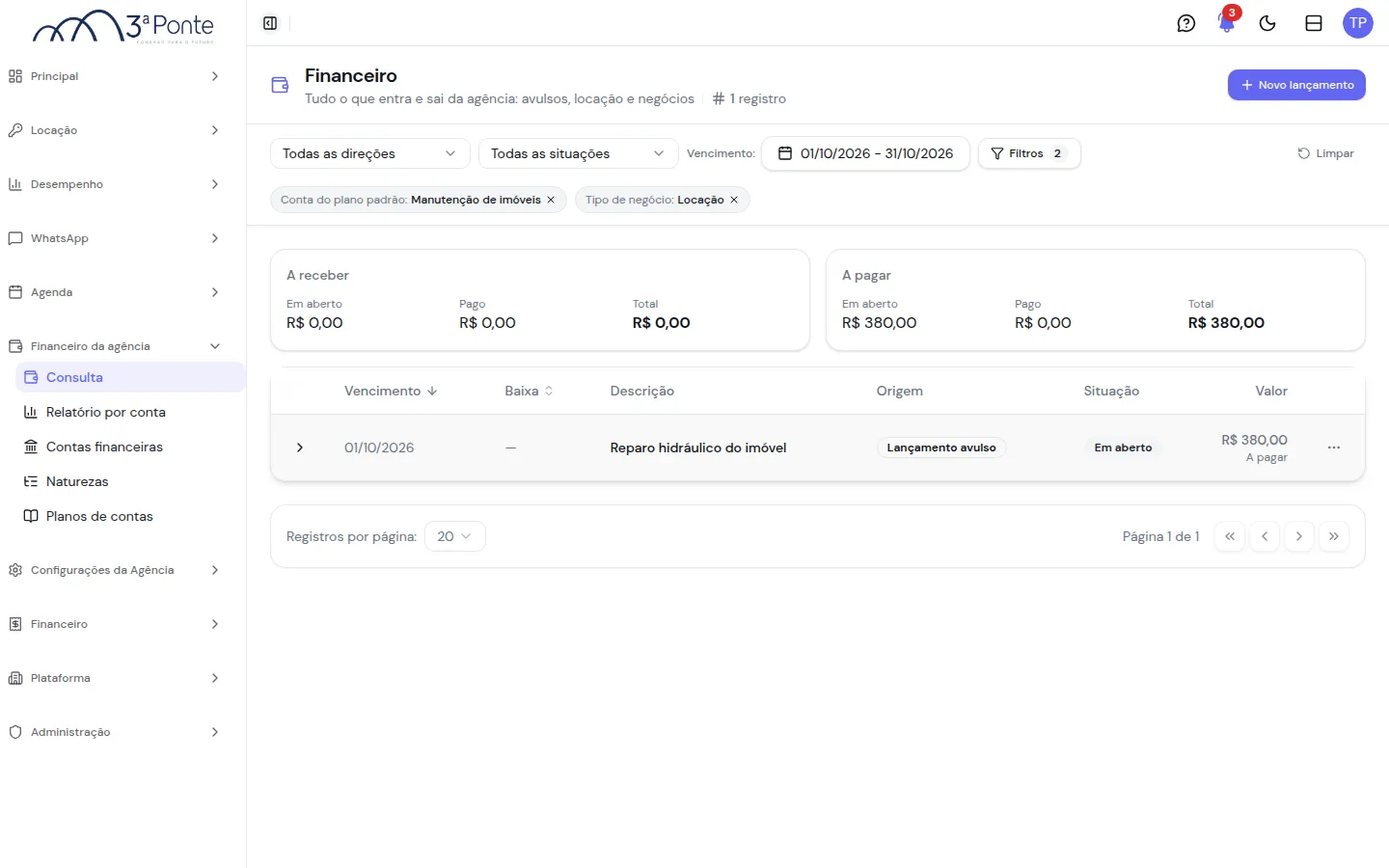Go to next page

pyautogui.click(x=1299, y=536)
